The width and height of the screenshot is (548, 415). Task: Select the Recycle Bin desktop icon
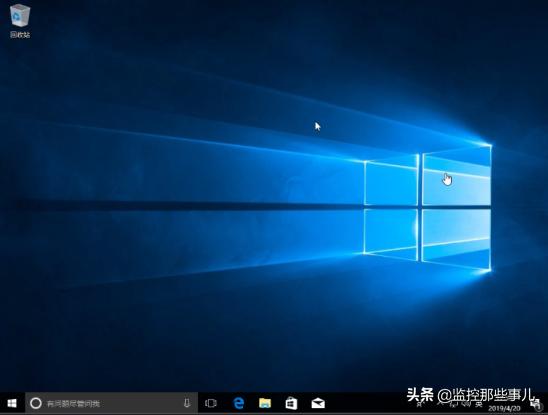20,16
